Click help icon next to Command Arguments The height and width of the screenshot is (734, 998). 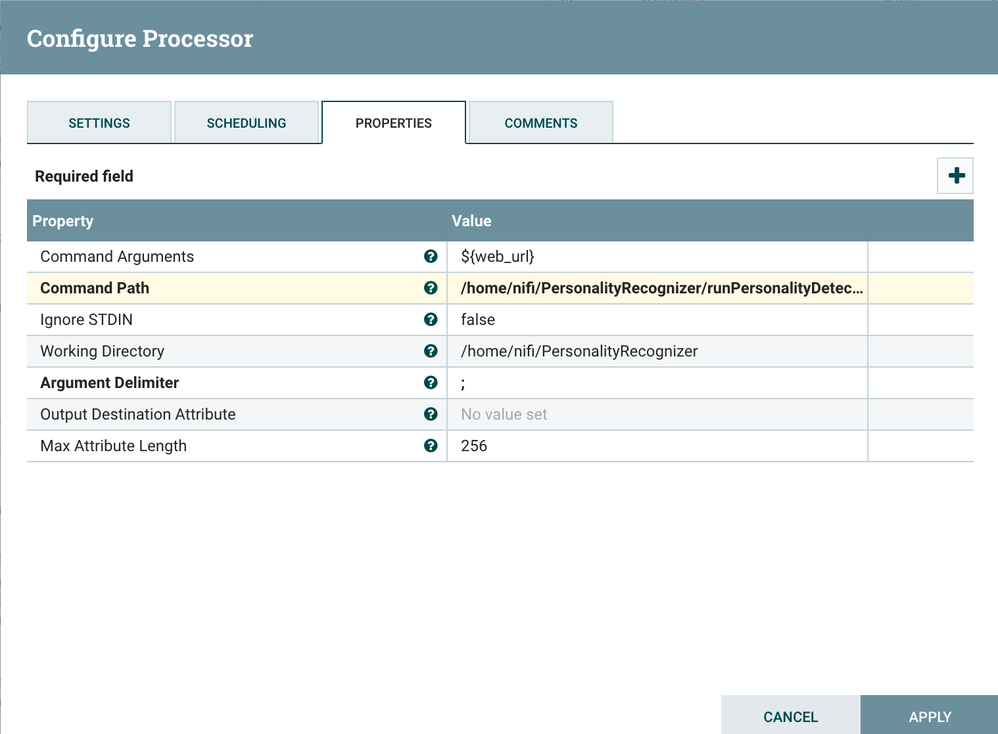(x=430, y=257)
